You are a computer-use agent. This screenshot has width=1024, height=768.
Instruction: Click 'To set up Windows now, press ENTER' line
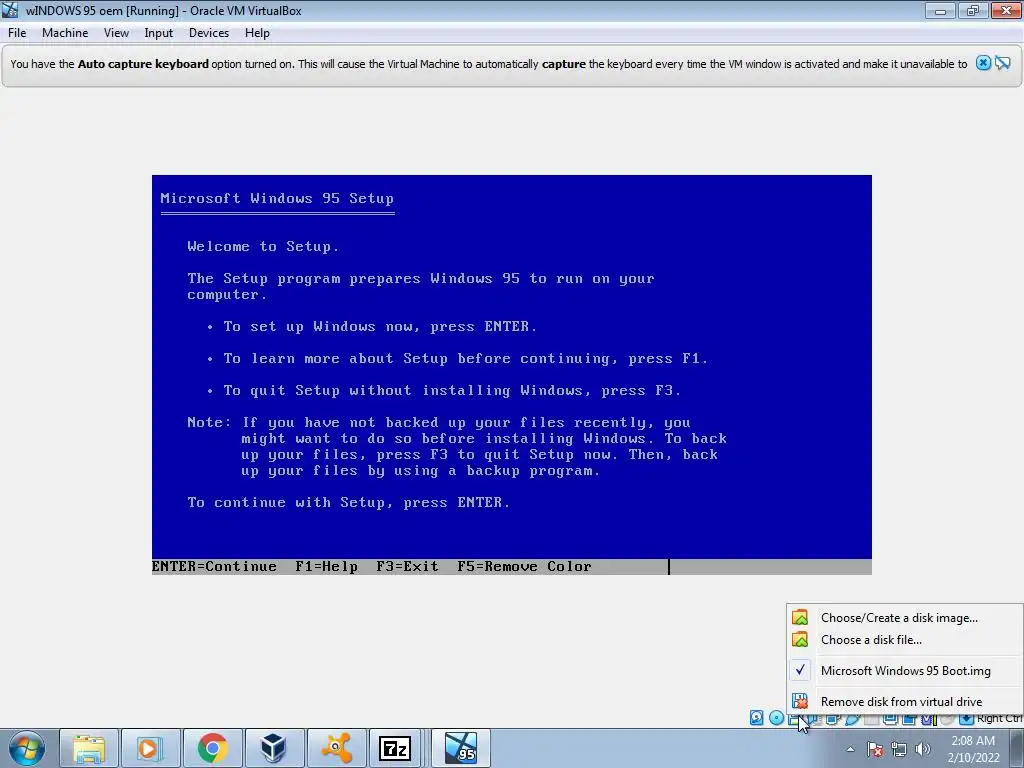pyautogui.click(x=380, y=327)
